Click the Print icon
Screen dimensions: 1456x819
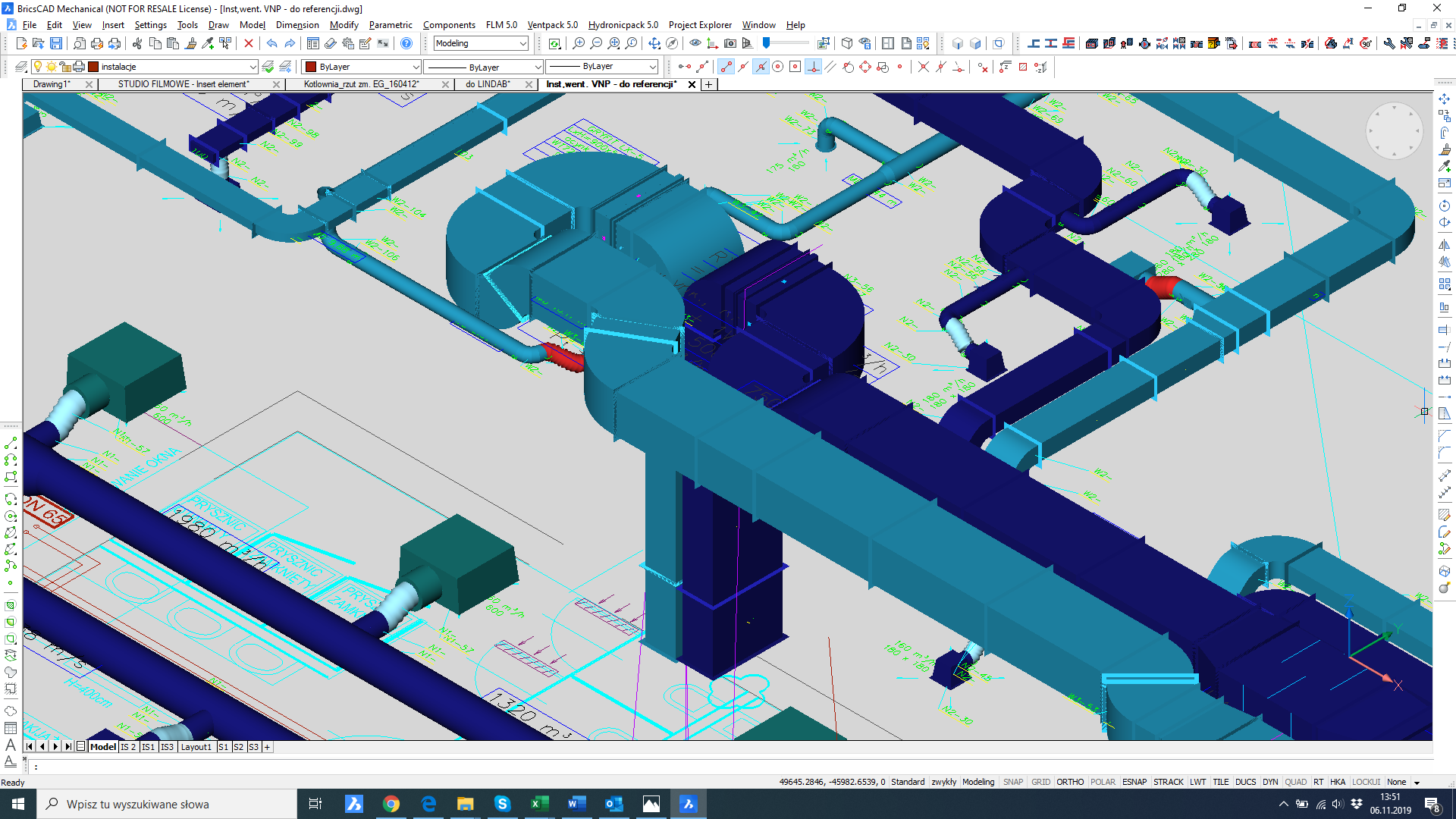(96, 43)
